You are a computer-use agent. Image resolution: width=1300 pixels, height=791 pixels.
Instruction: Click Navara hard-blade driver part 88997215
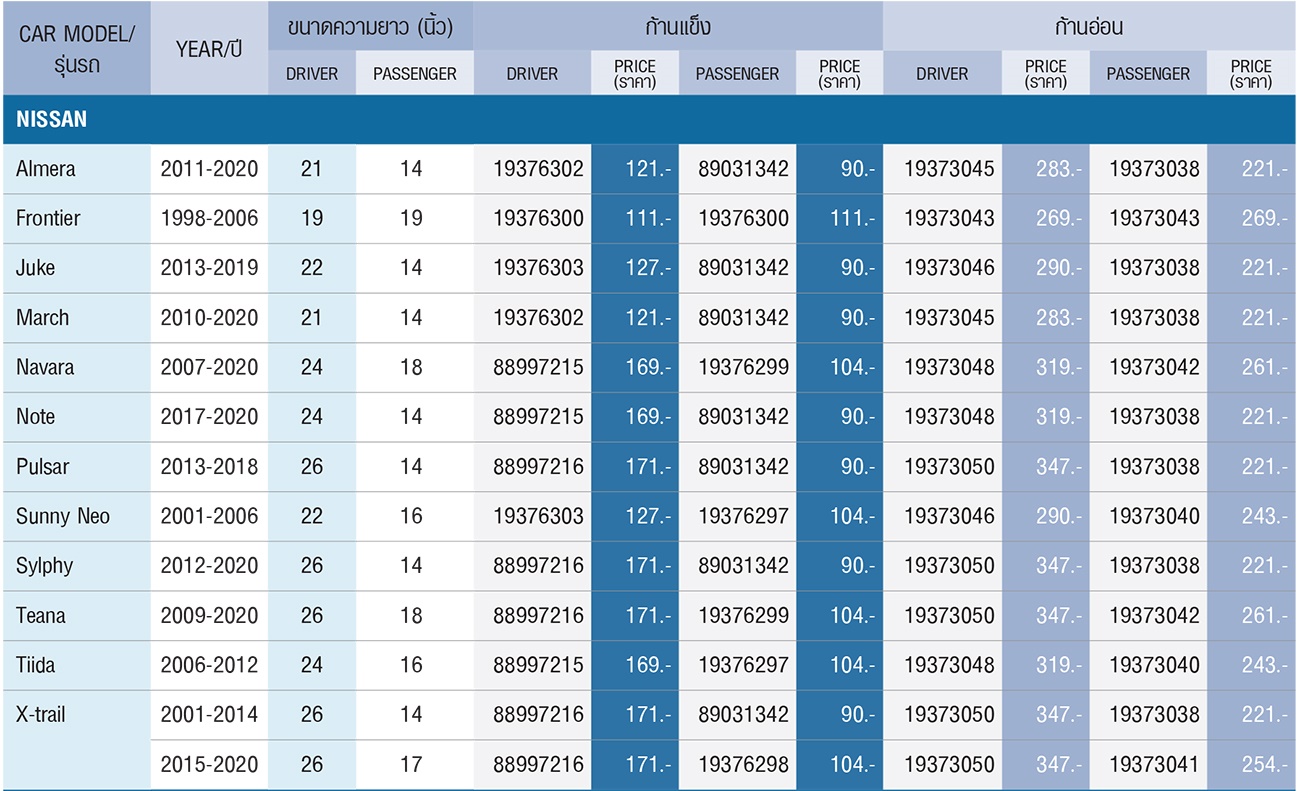tap(538, 367)
